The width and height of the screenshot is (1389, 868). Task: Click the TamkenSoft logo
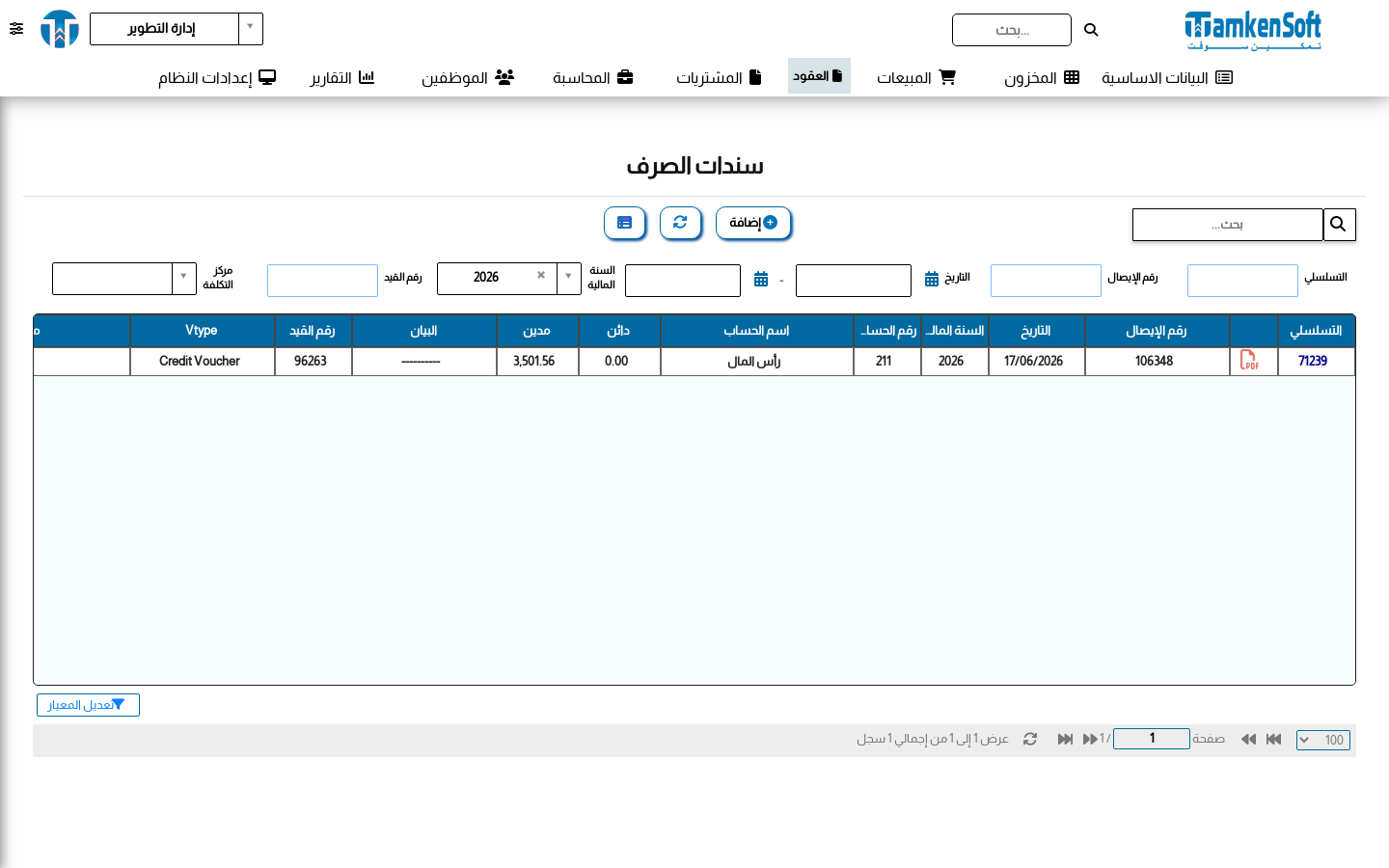[x=1253, y=30]
